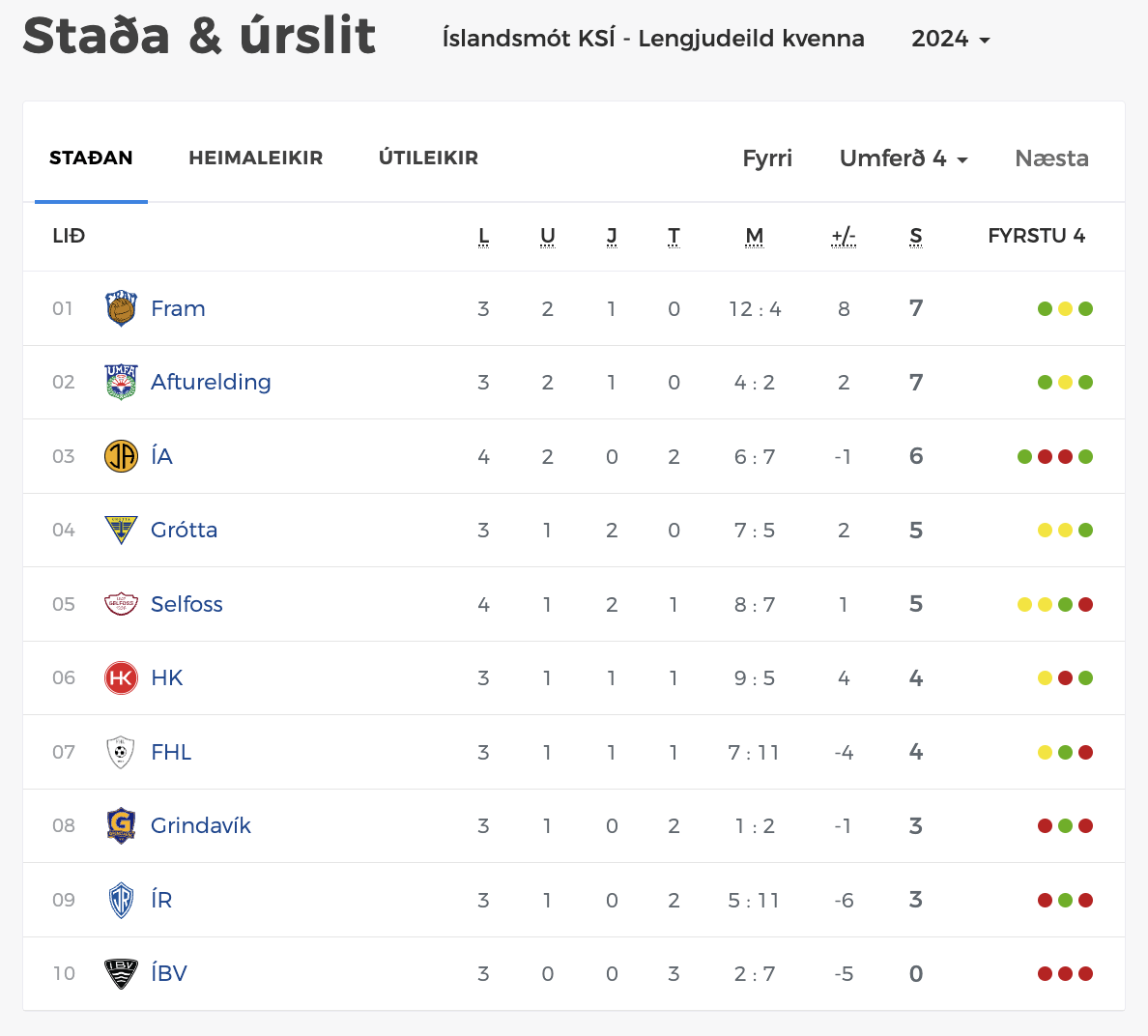1148x1036 pixels.
Task: Click the red HK logo
Action: click(121, 677)
